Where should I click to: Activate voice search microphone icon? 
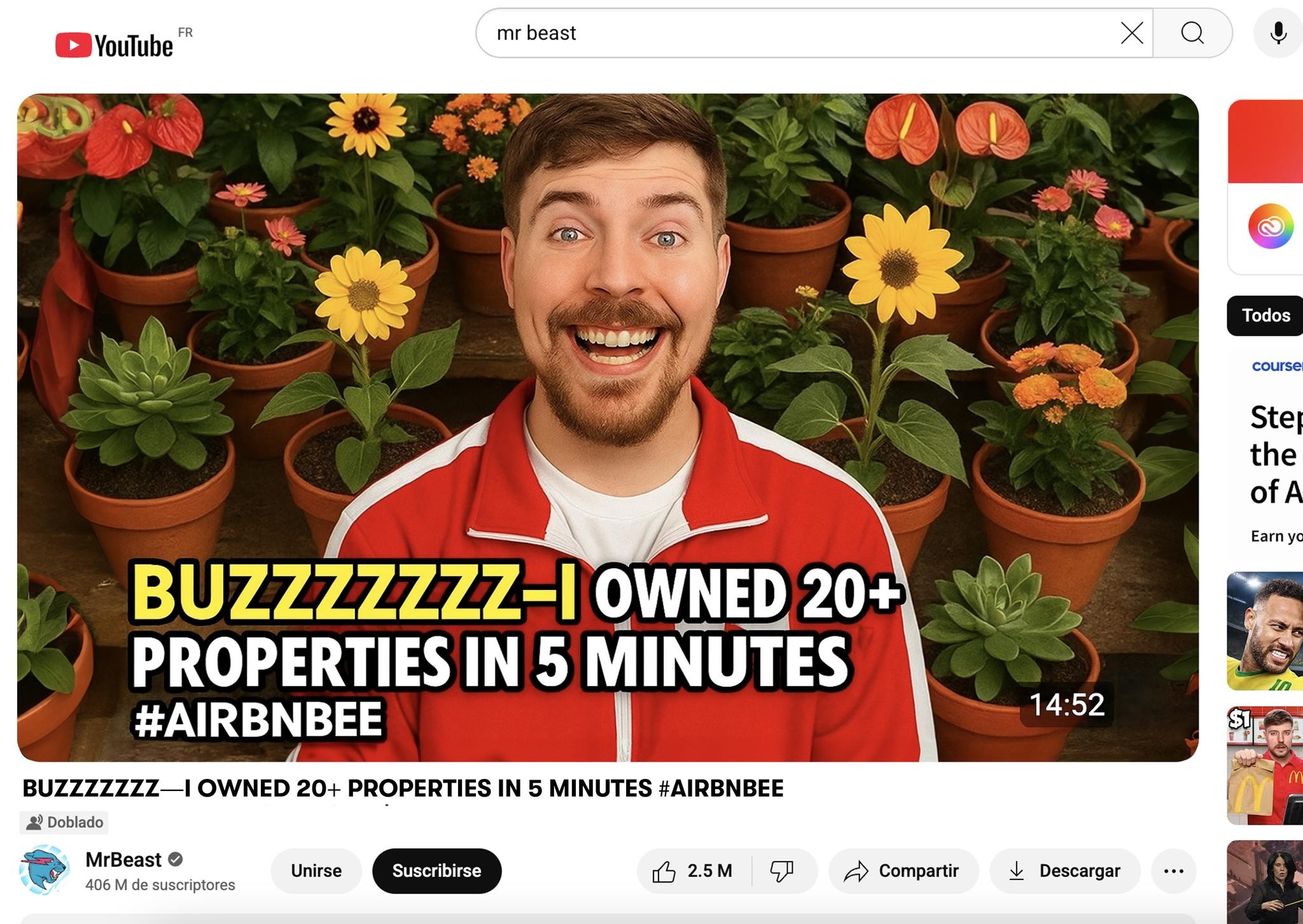pos(1278,33)
